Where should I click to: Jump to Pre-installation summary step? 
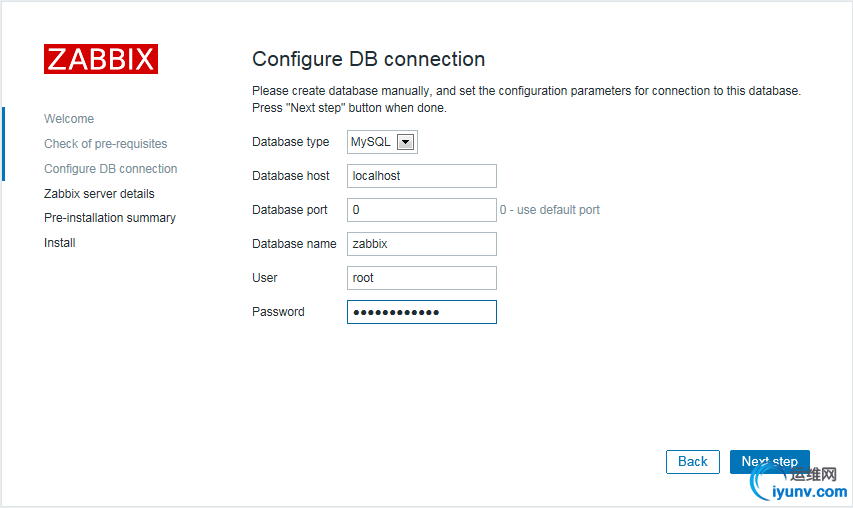(x=109, y=218)
